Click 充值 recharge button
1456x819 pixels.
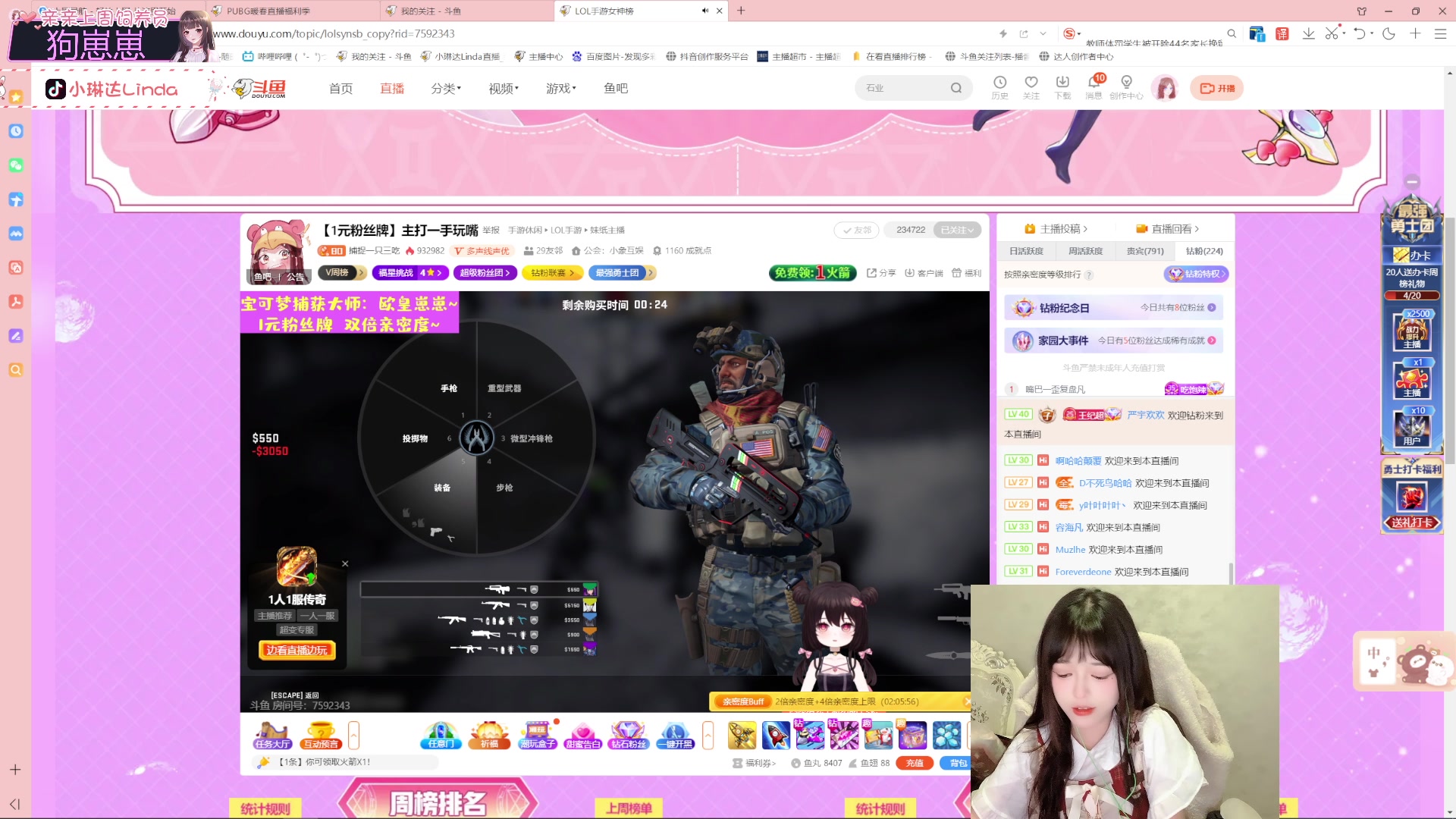(915, 763)
